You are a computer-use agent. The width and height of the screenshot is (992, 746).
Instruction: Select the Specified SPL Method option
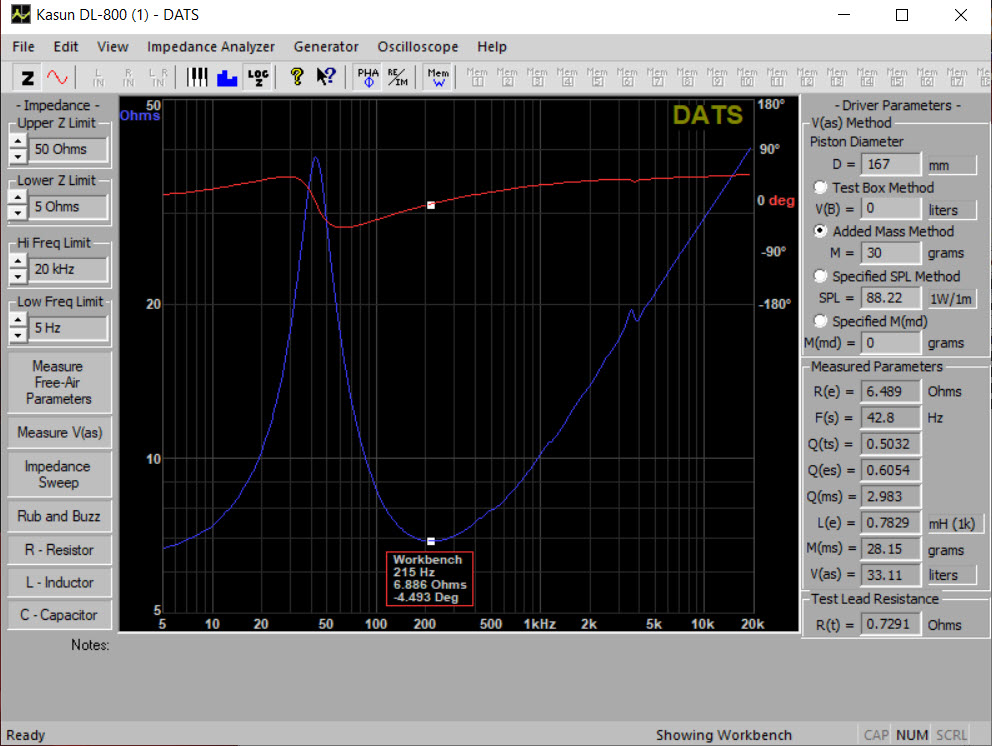click(x=822, y=277)
